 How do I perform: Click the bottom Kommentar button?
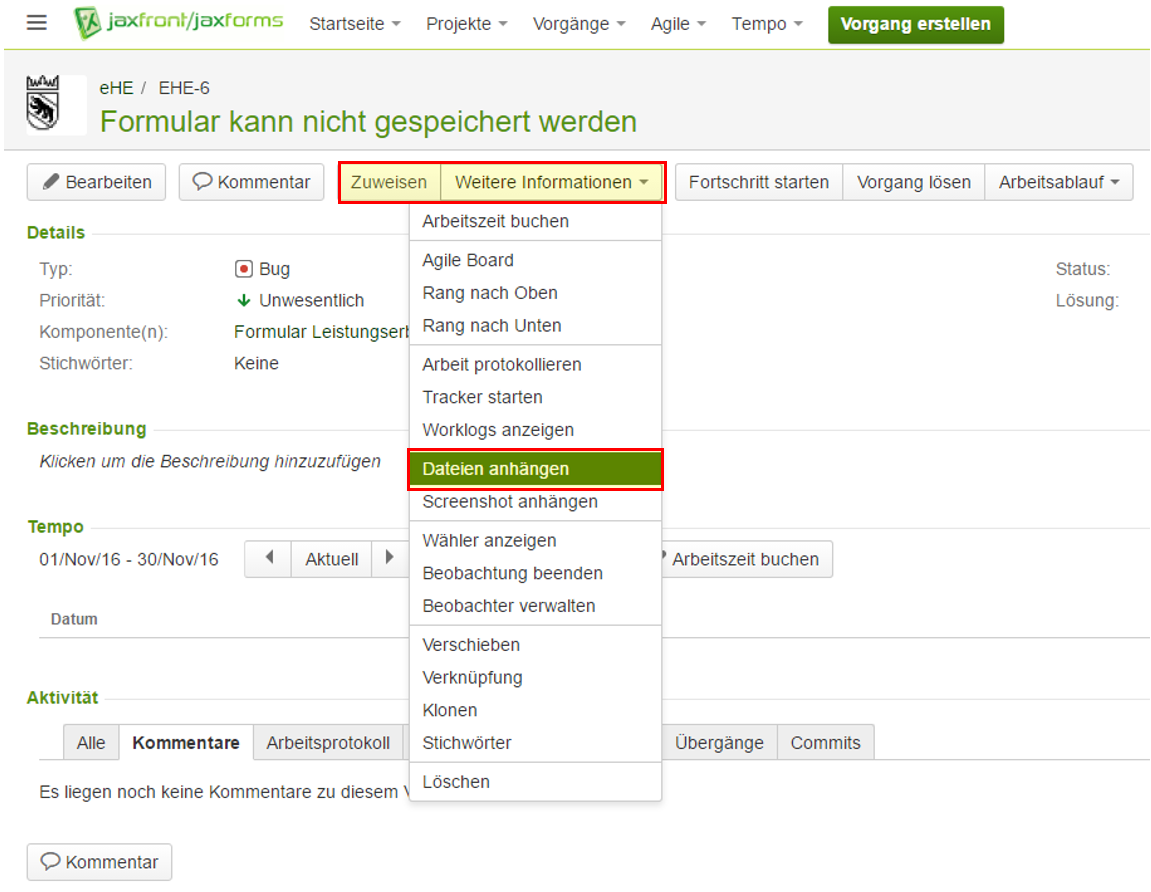click(99, 862)
